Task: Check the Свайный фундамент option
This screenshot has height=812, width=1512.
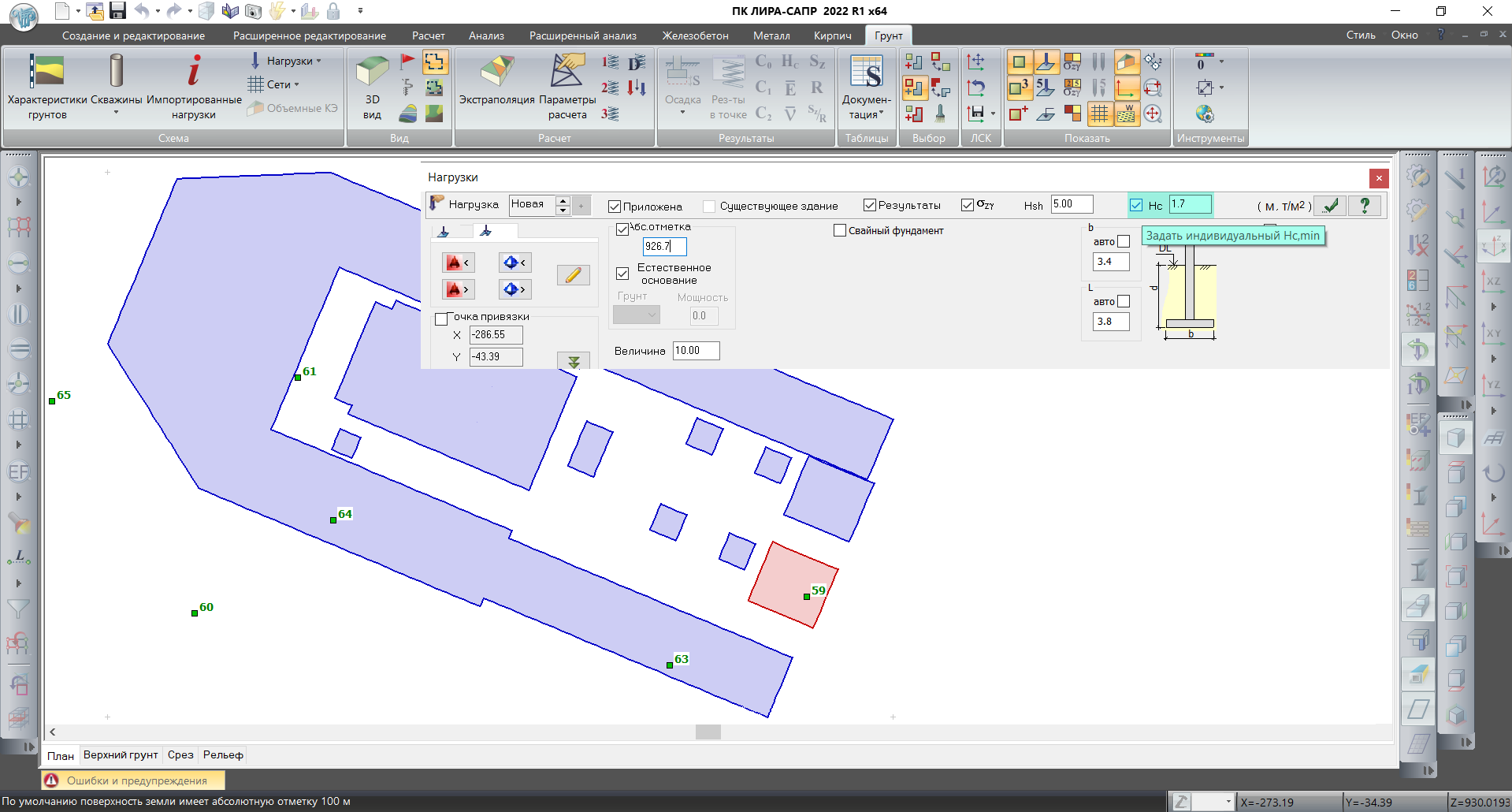Action: [x=840, y=231]
